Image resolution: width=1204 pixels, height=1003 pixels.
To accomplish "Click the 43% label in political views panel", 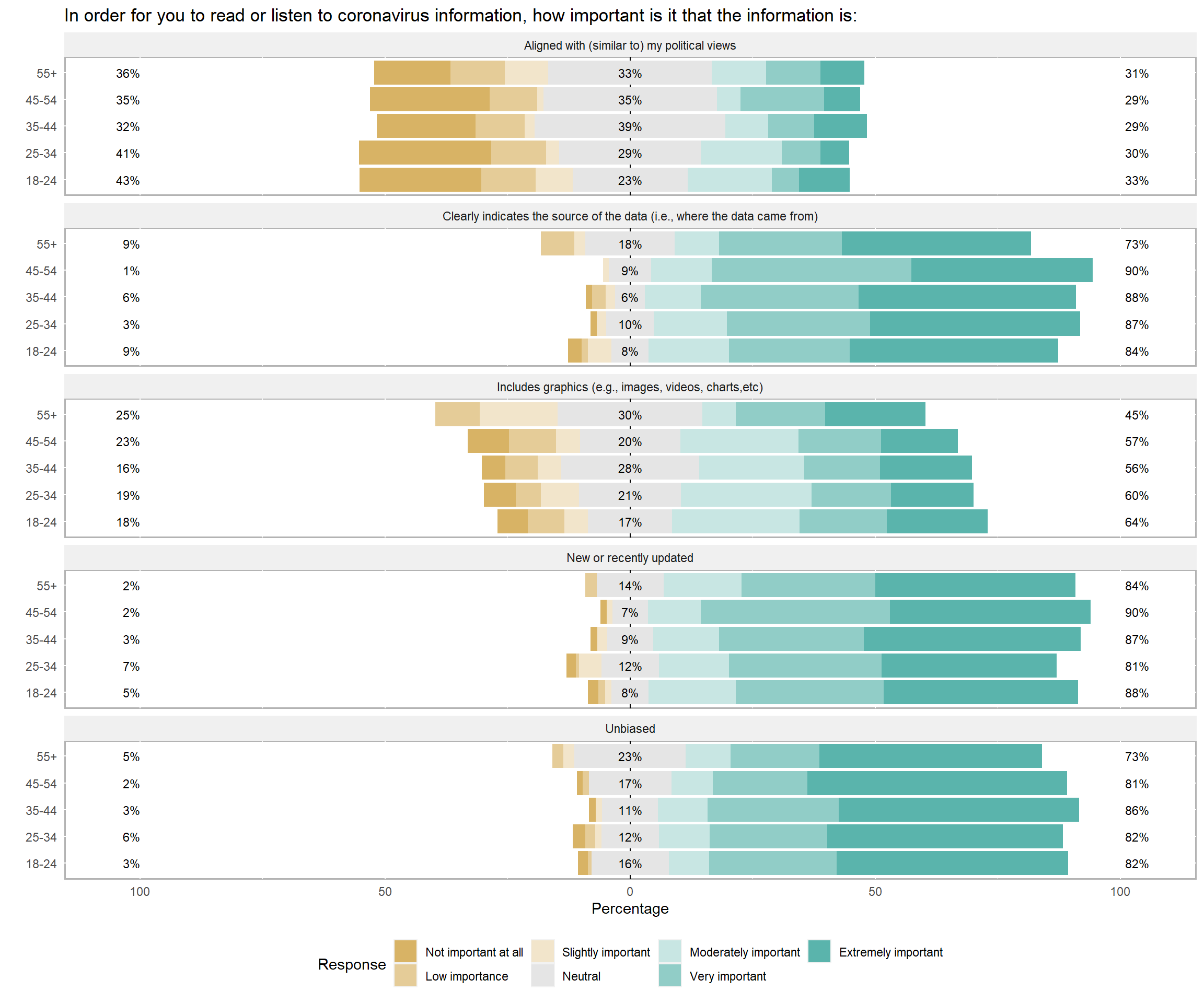I will click(128, 181).
